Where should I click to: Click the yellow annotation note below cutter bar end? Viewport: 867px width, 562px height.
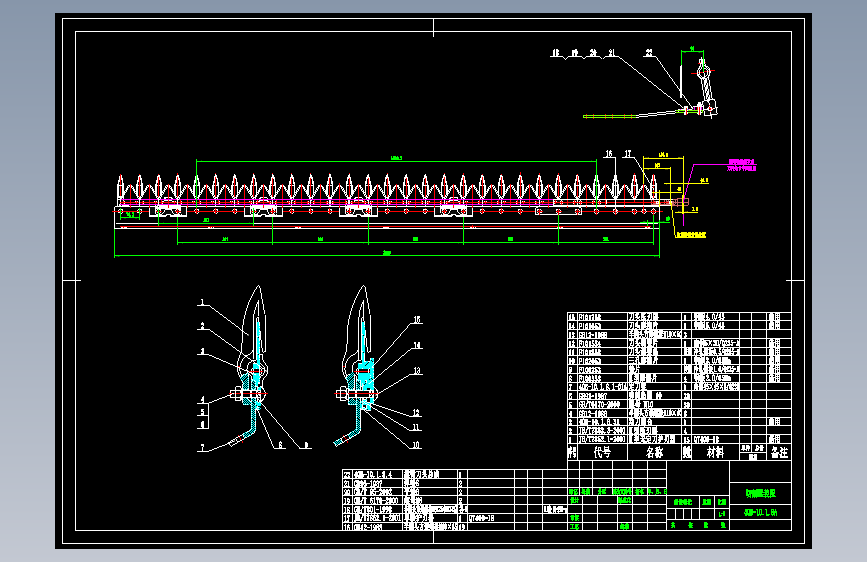pyautogui.click(x=691, y=235)
